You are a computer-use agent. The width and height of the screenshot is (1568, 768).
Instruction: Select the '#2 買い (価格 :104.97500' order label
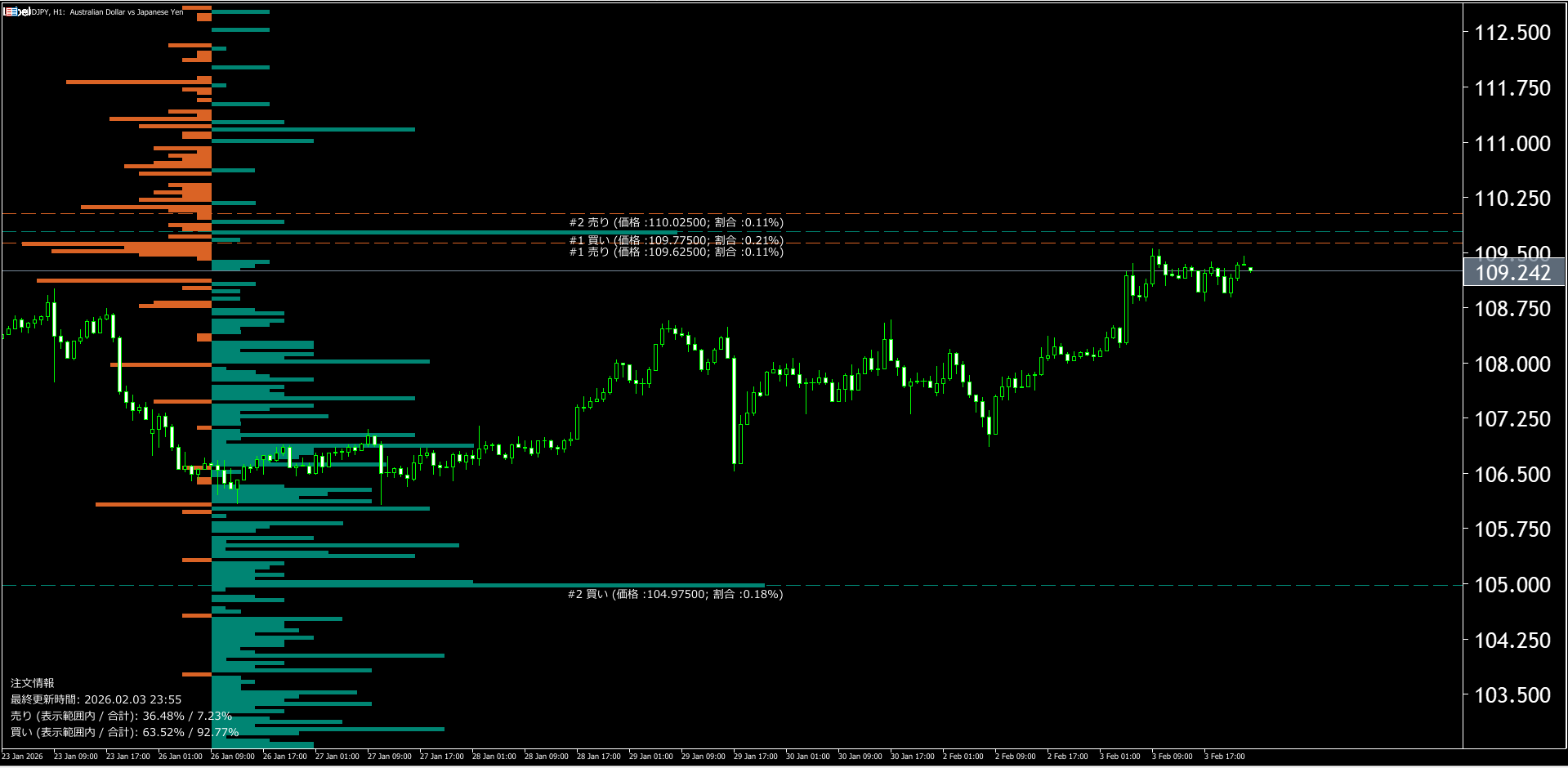coord(675,594)
